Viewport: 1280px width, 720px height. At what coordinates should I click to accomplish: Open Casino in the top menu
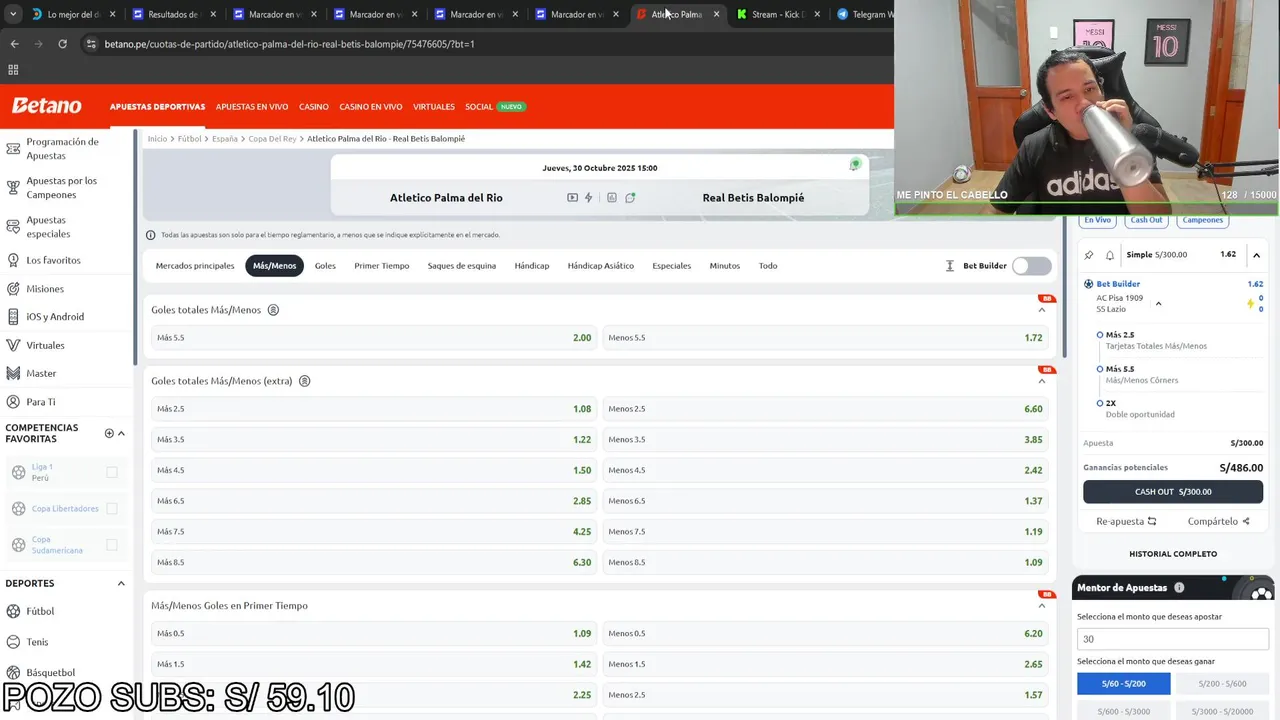313,107
